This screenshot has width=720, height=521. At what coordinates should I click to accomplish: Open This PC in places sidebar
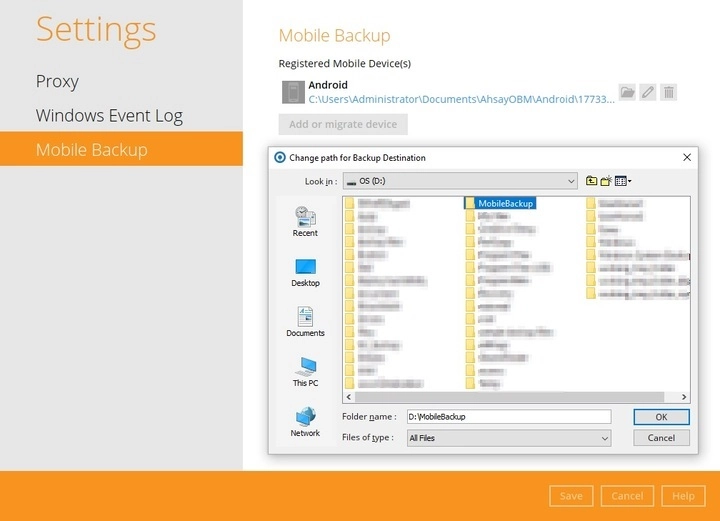point(305,371)
